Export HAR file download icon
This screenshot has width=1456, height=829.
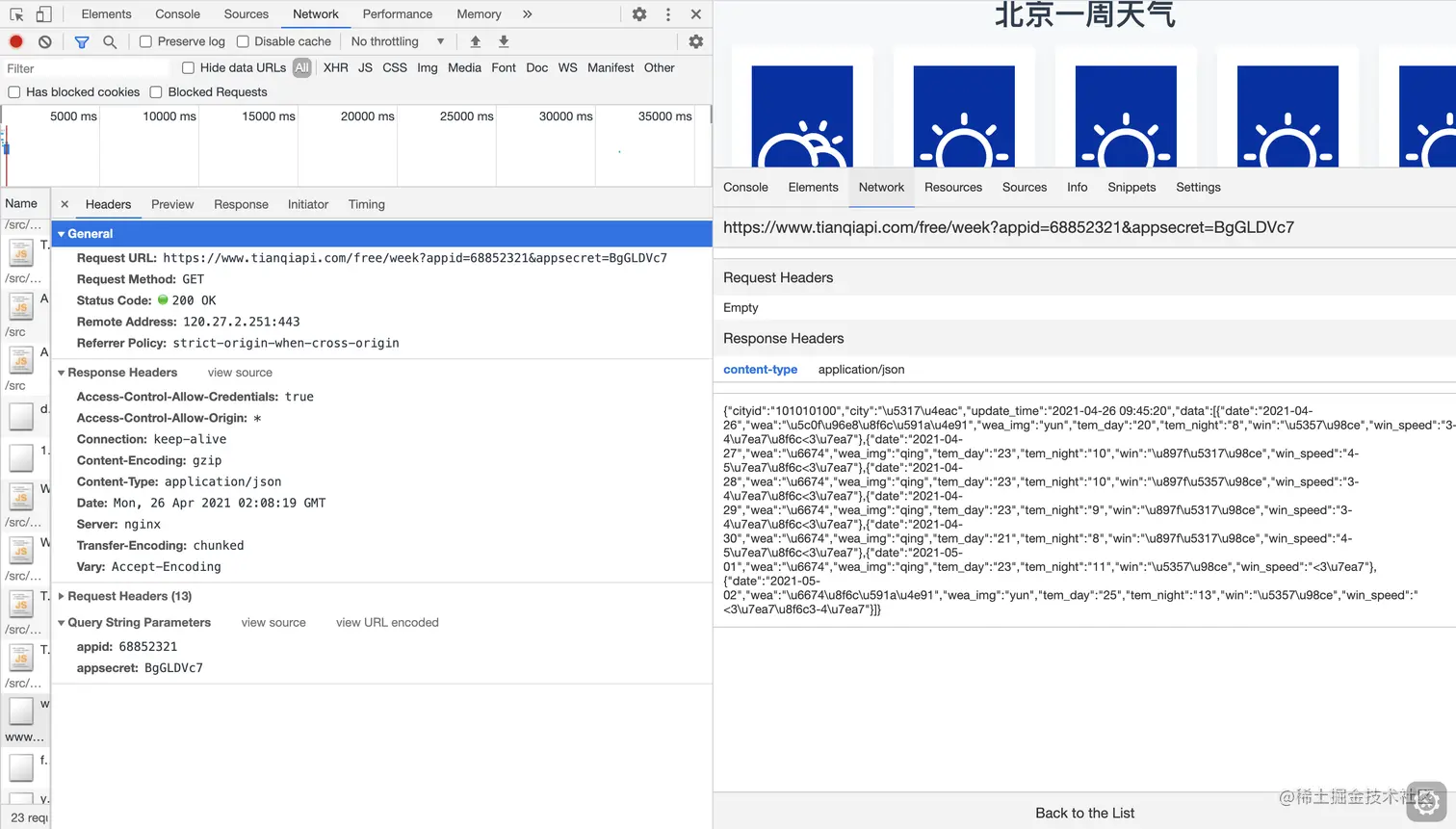[x=504, y=41]
